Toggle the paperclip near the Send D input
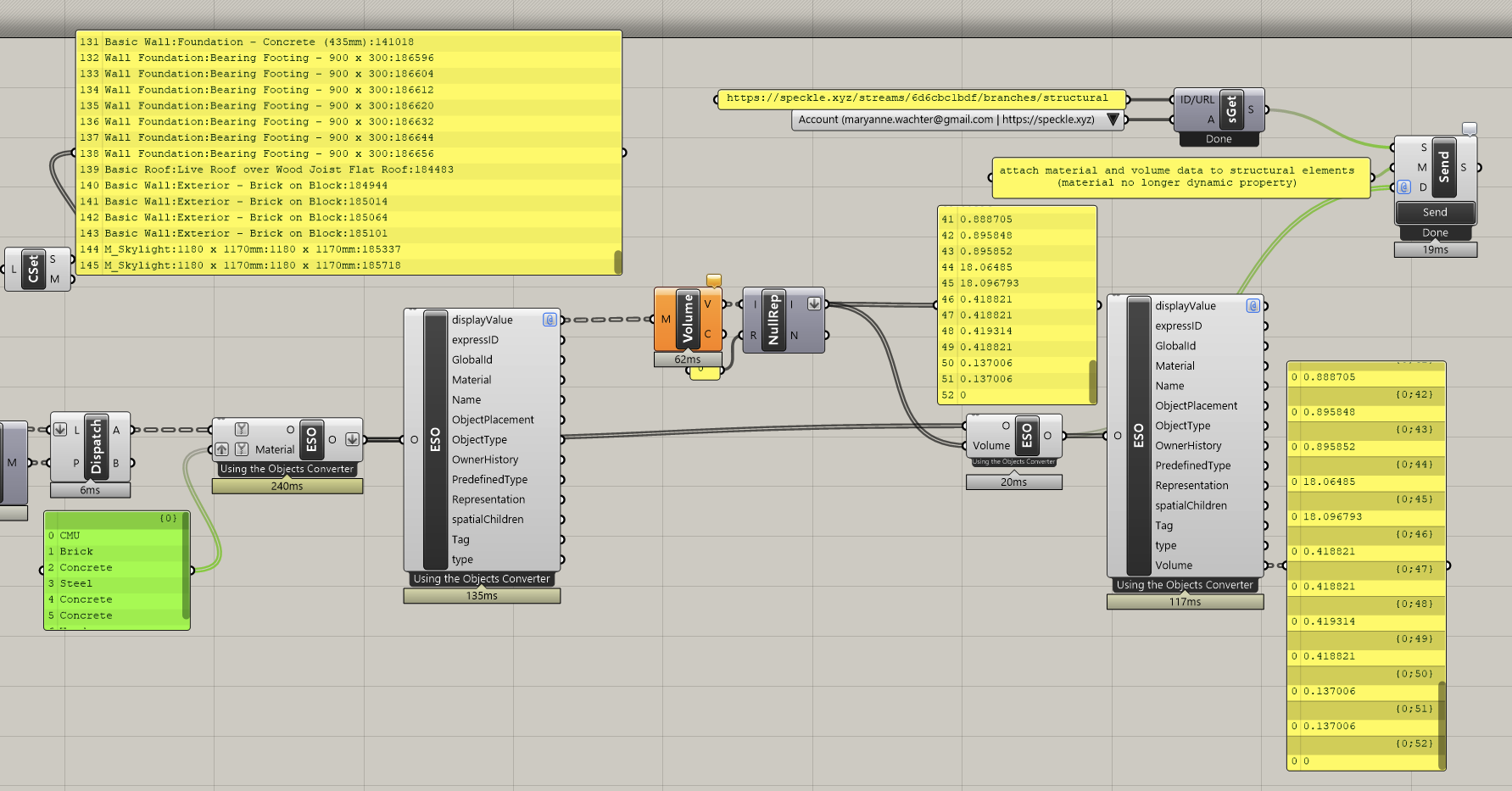Screen dimensions: 1512x791 coord(1403,187)
